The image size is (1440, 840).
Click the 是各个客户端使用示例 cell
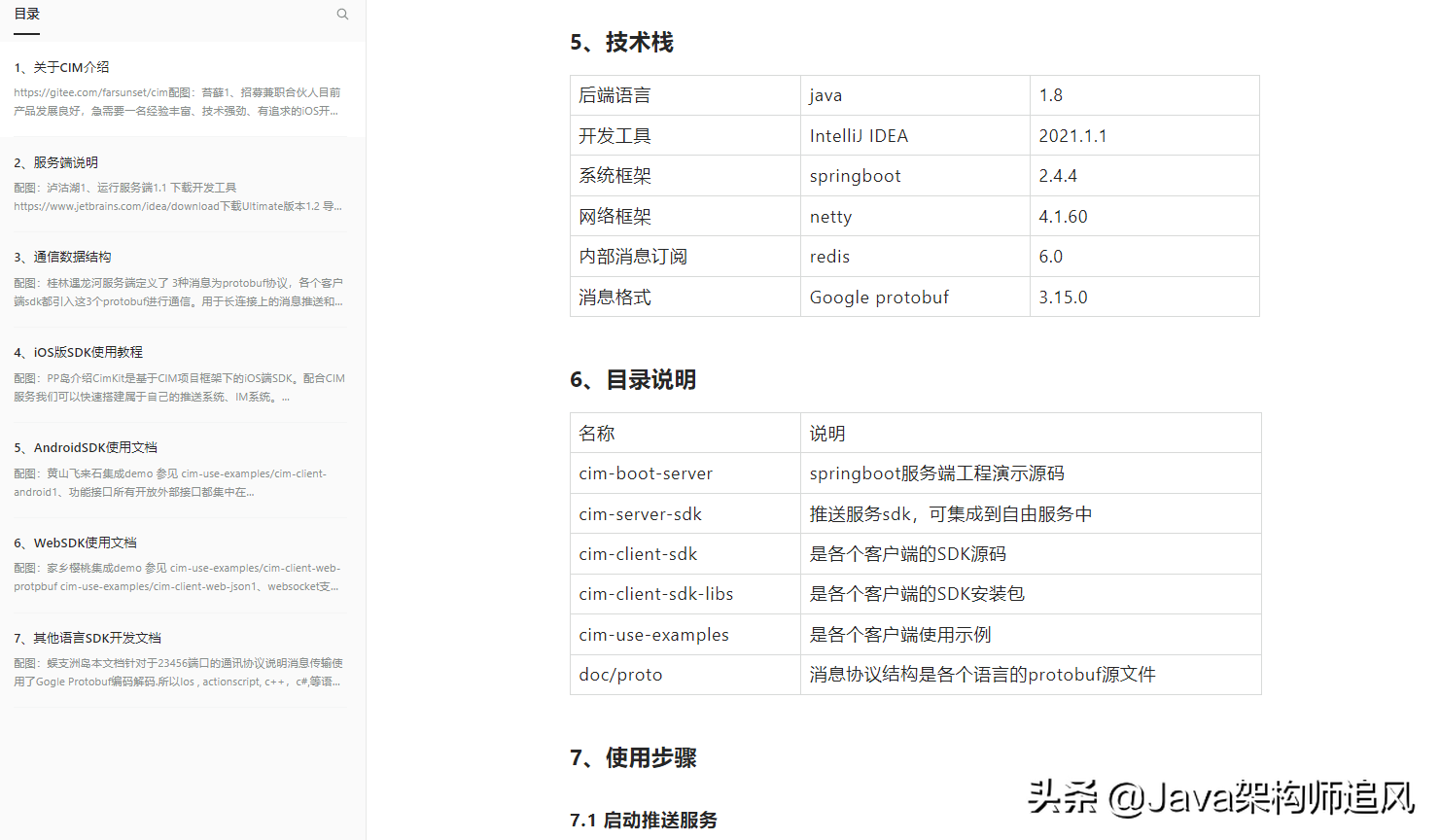coord(1031,635)
